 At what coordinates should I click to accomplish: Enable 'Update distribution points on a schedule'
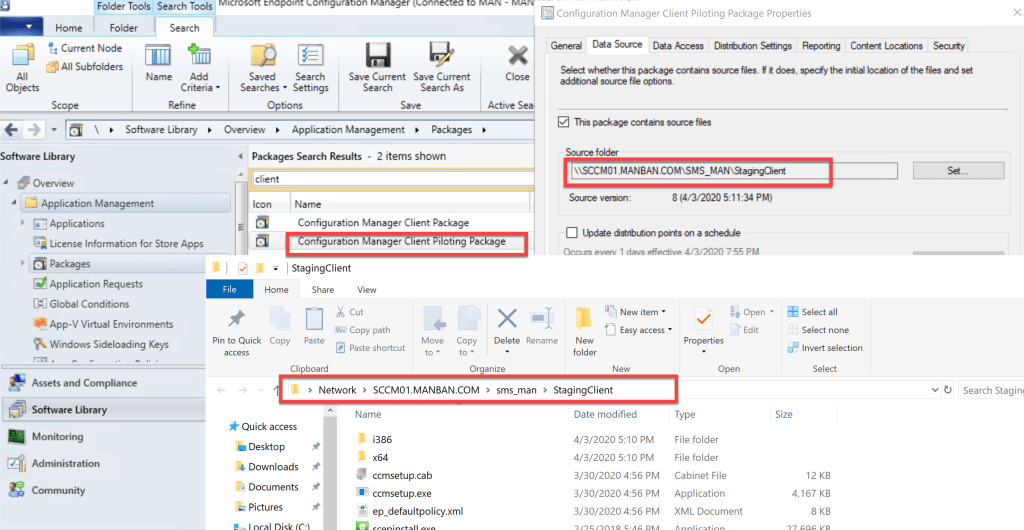point(572,232)
